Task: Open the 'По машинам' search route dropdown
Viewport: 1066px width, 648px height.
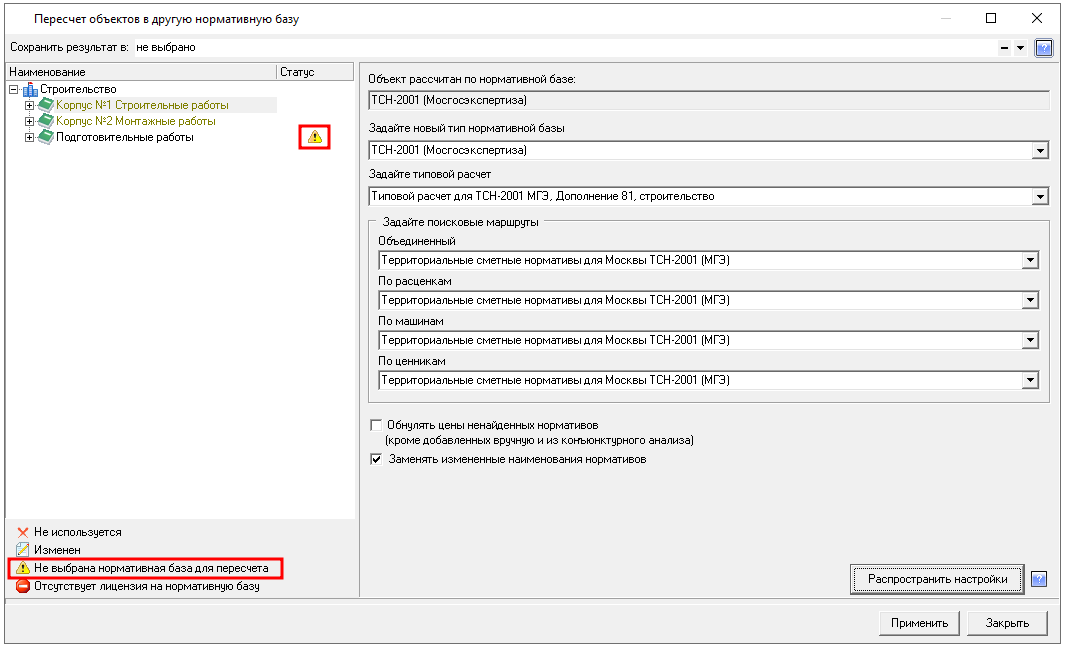Action: click(1030, 341)
